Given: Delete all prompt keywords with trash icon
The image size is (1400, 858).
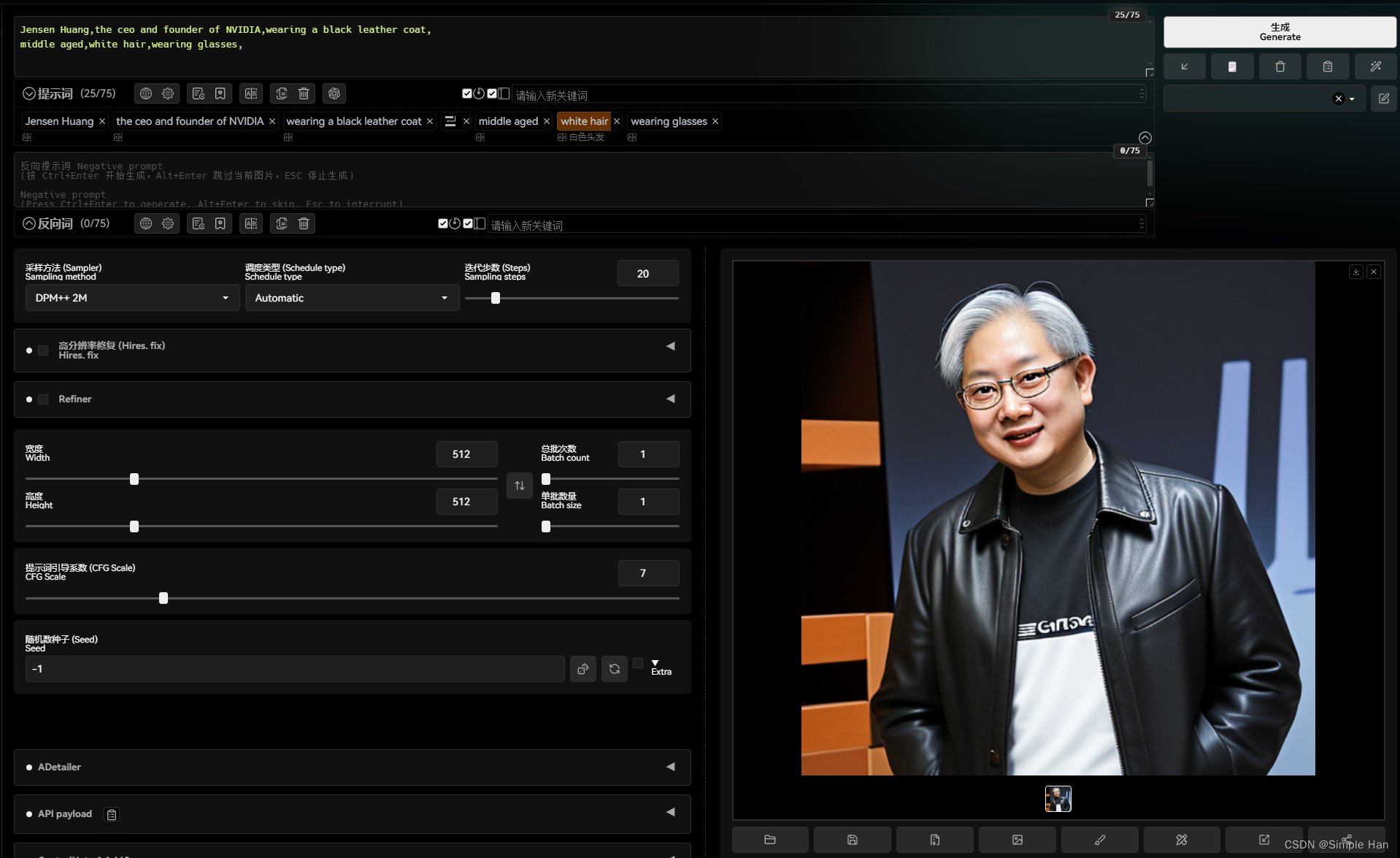Looking at the screenshot, I should (x=304, y=93).
